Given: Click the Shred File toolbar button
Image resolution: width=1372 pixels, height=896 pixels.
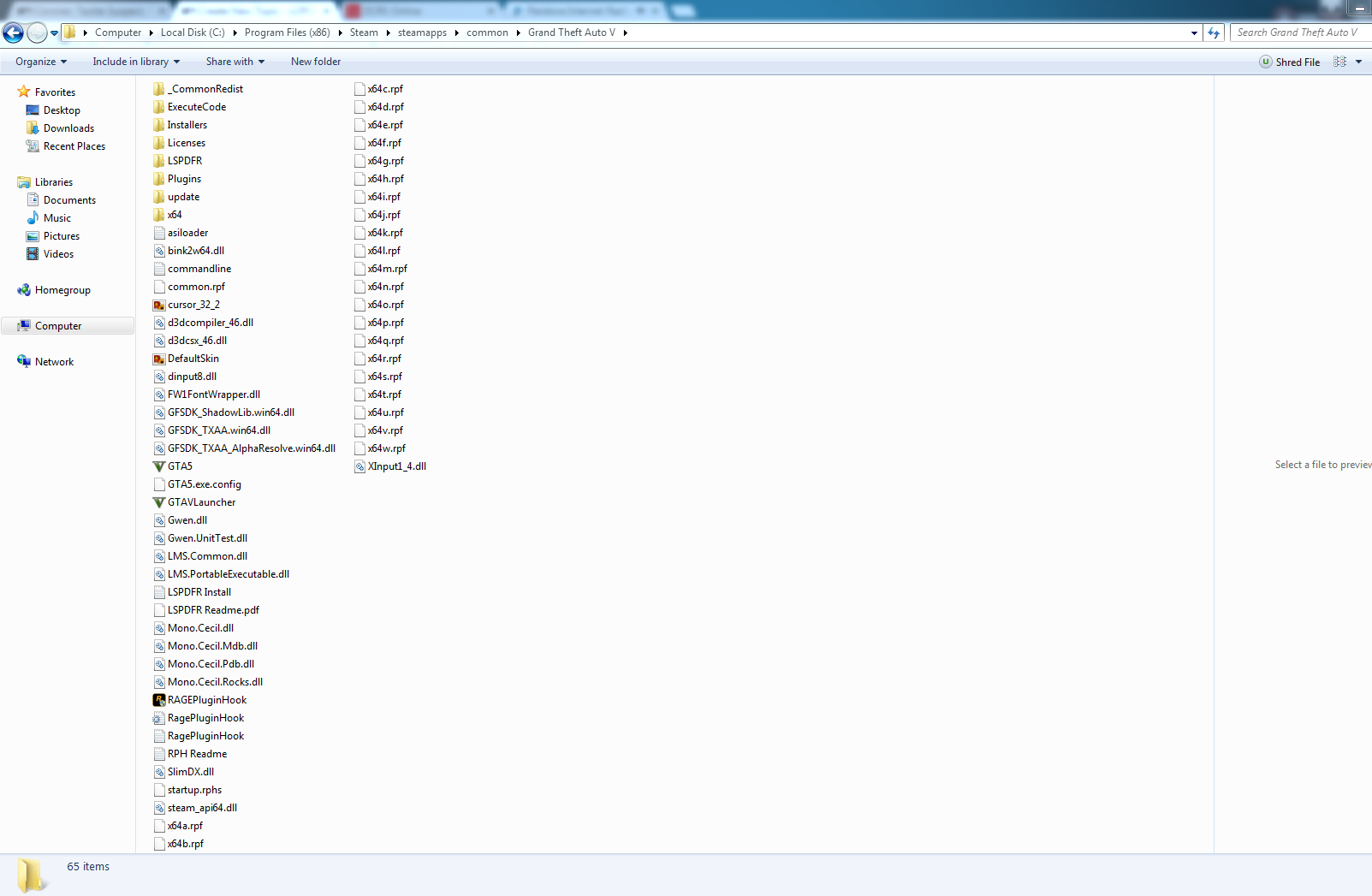Looking at the screenshot, I should point(1290,62).
